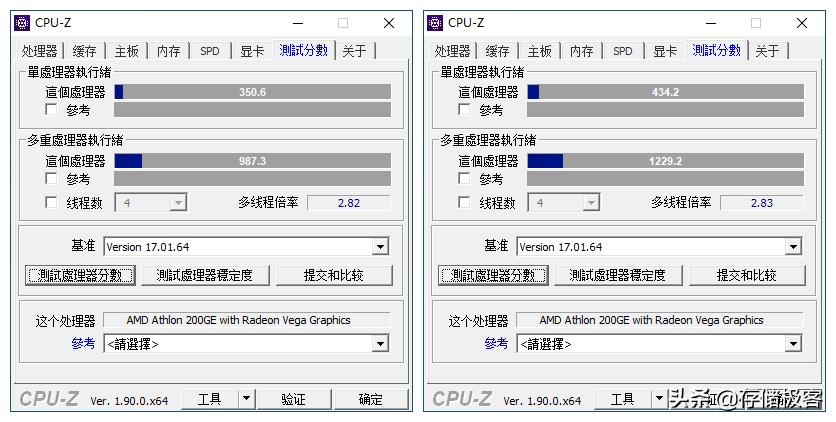Click Ver. 1.90.0.x64 text in left window
The image size is (836, 422).
(x=130, y=401)
